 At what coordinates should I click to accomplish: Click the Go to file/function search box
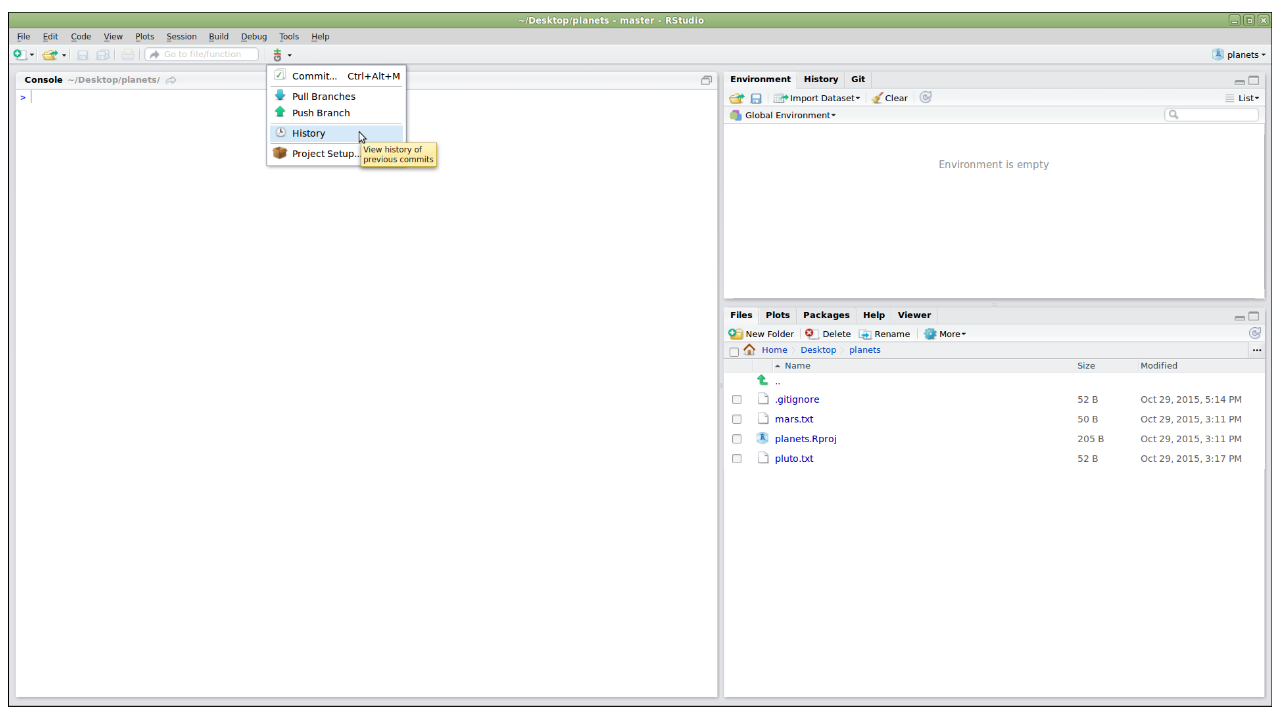[x=202, y=54]
